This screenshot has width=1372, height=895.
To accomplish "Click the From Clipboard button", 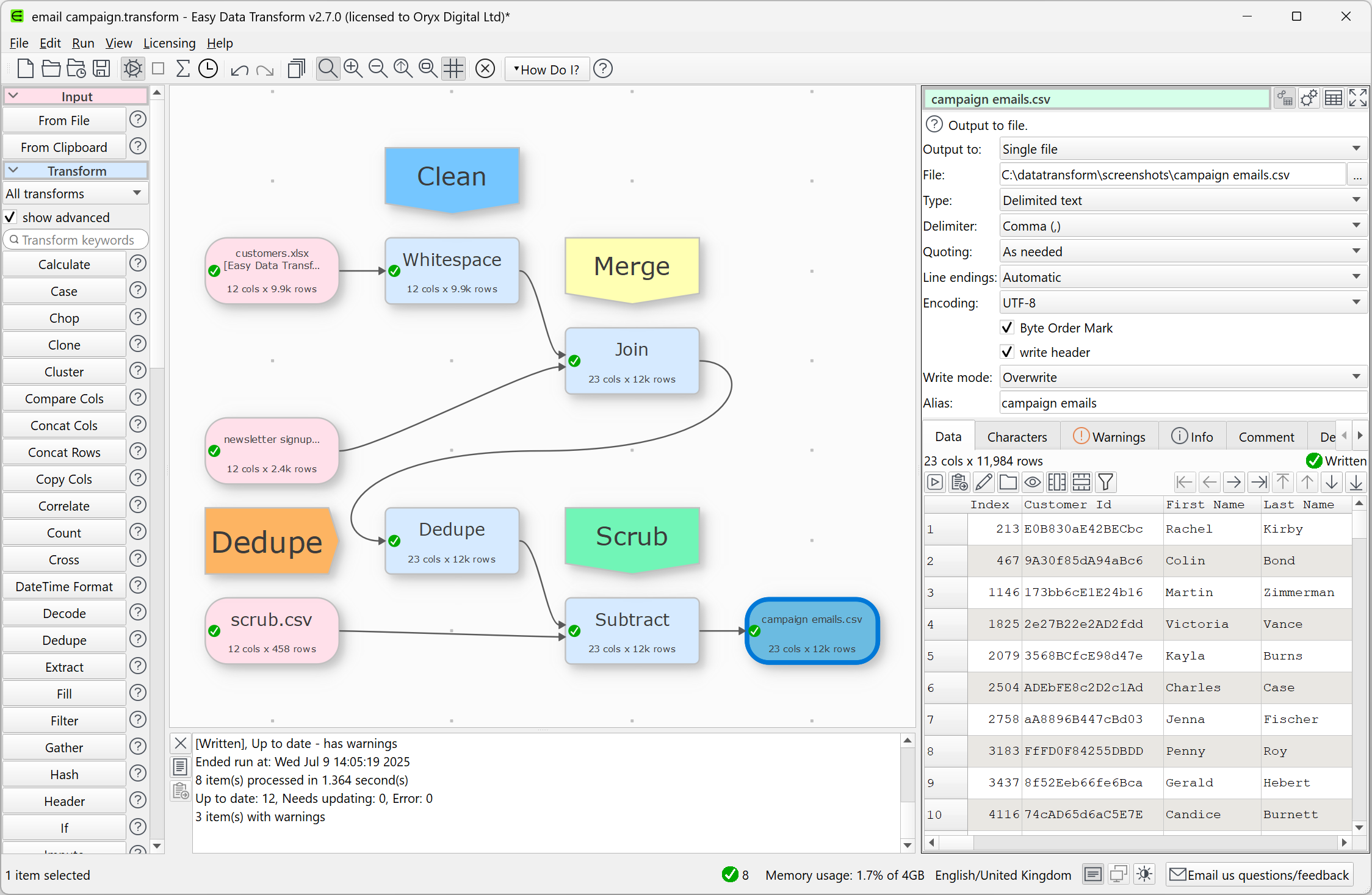I will click(64, 147).
